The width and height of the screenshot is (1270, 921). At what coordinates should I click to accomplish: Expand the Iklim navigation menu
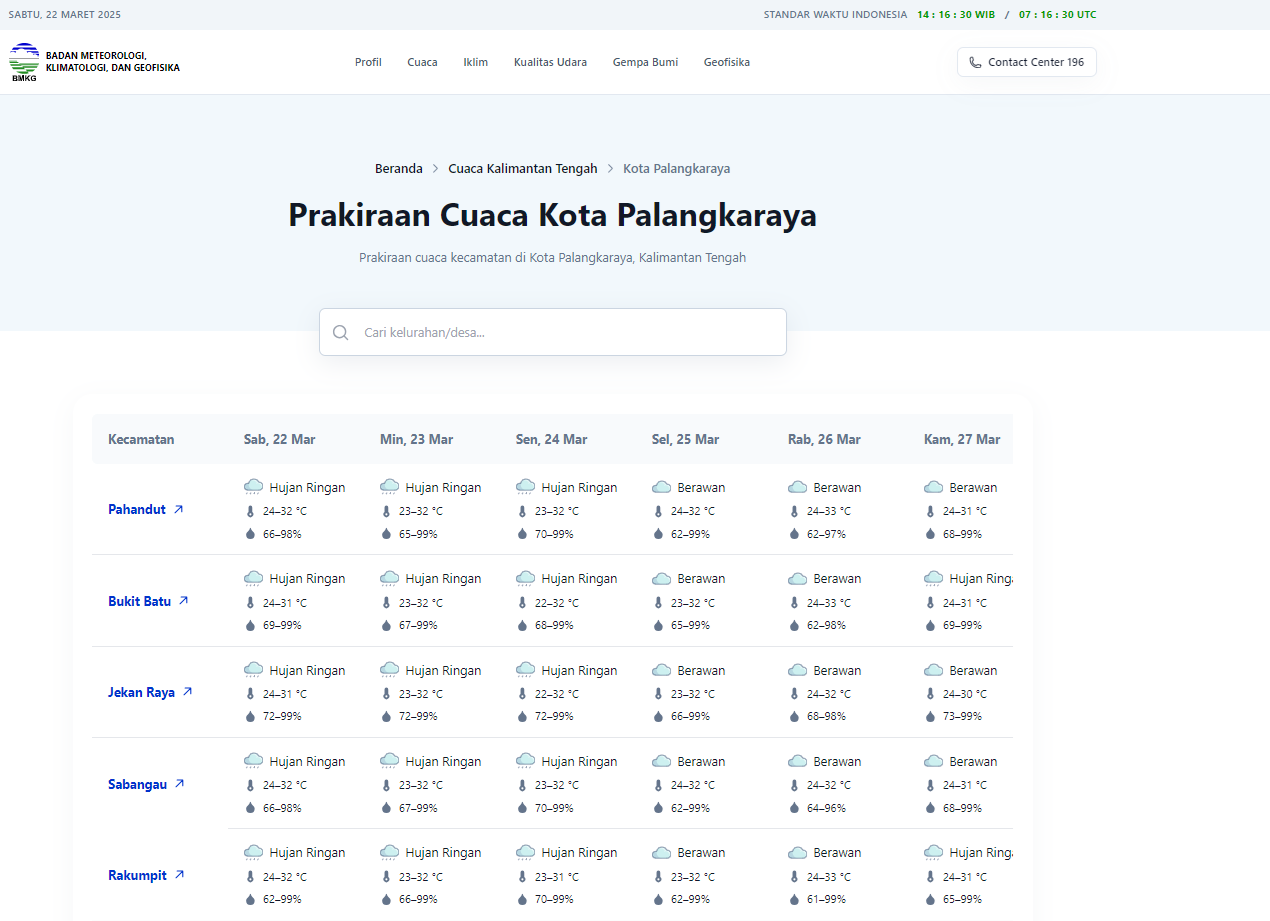(476, 62)
